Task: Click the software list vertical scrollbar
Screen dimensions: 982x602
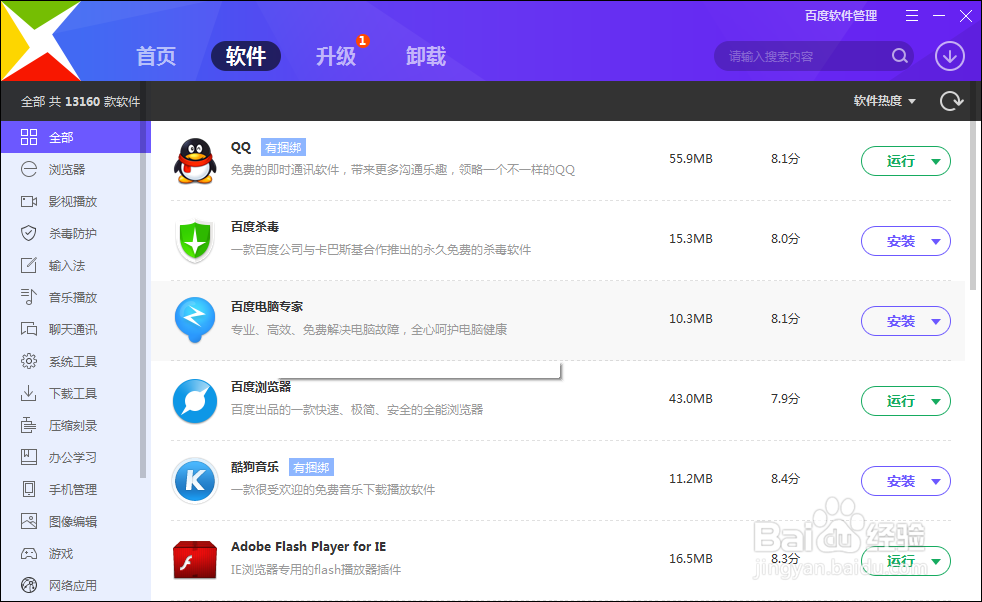Action: click(973, 205)
